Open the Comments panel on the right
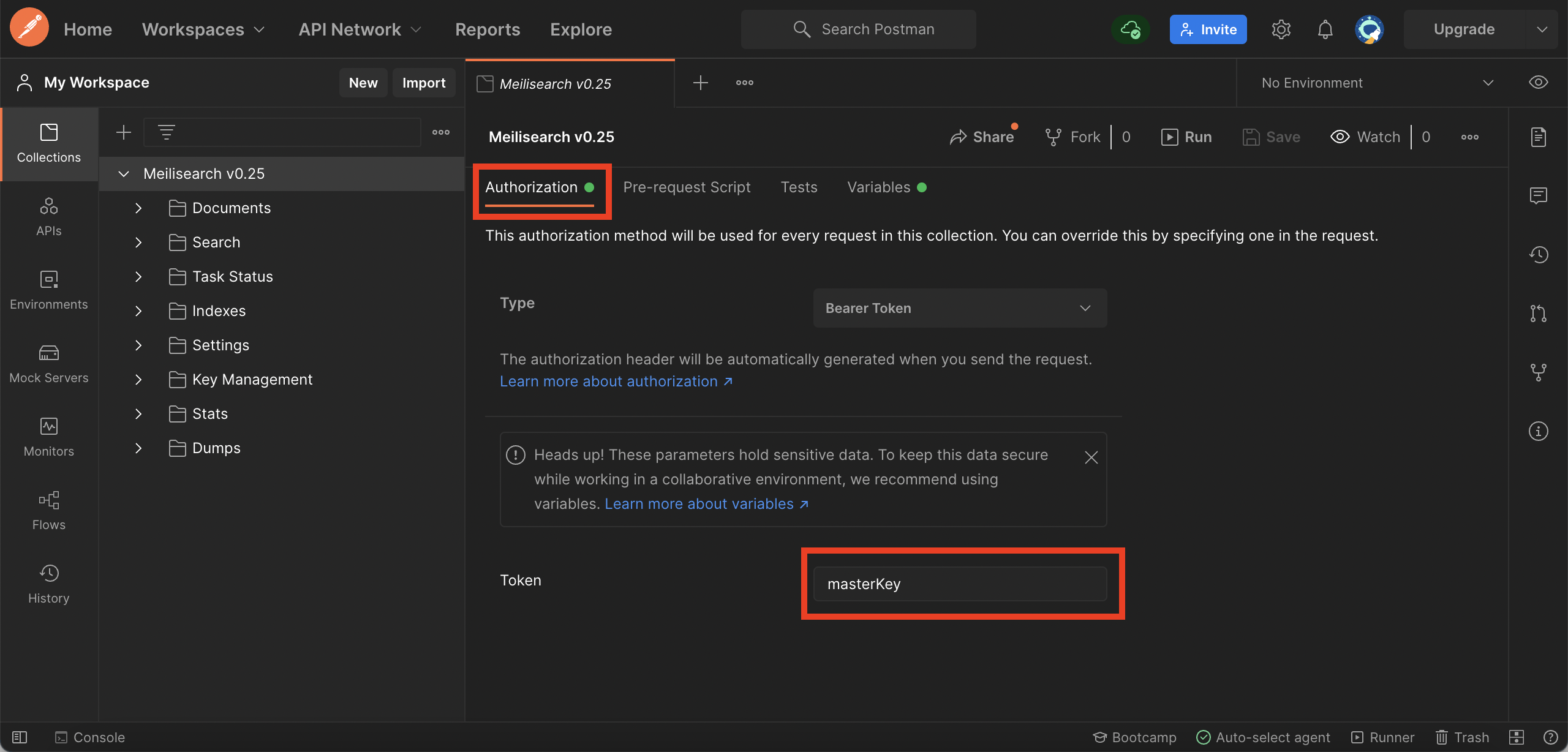 tap(1538, 196)
